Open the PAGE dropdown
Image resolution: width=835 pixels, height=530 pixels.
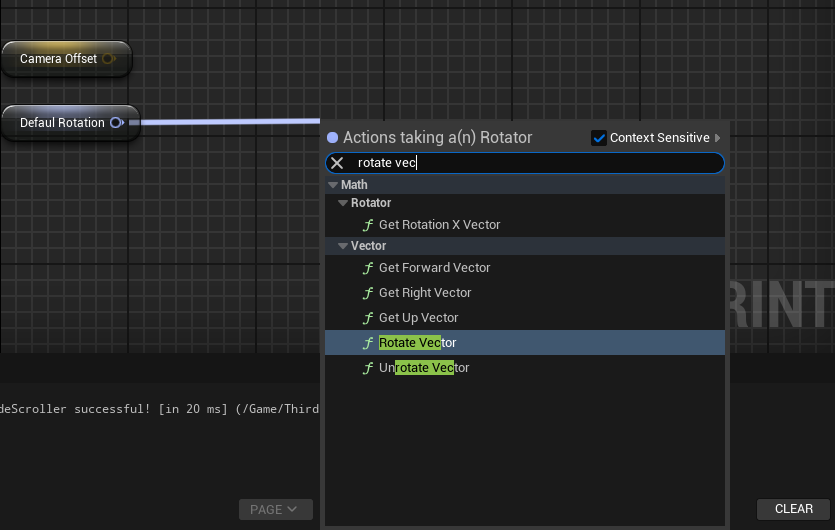tap(275, 509)
